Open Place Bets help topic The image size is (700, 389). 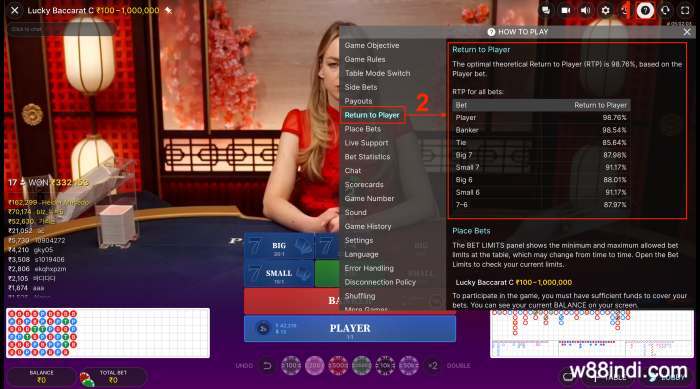[x=362, y=129]
